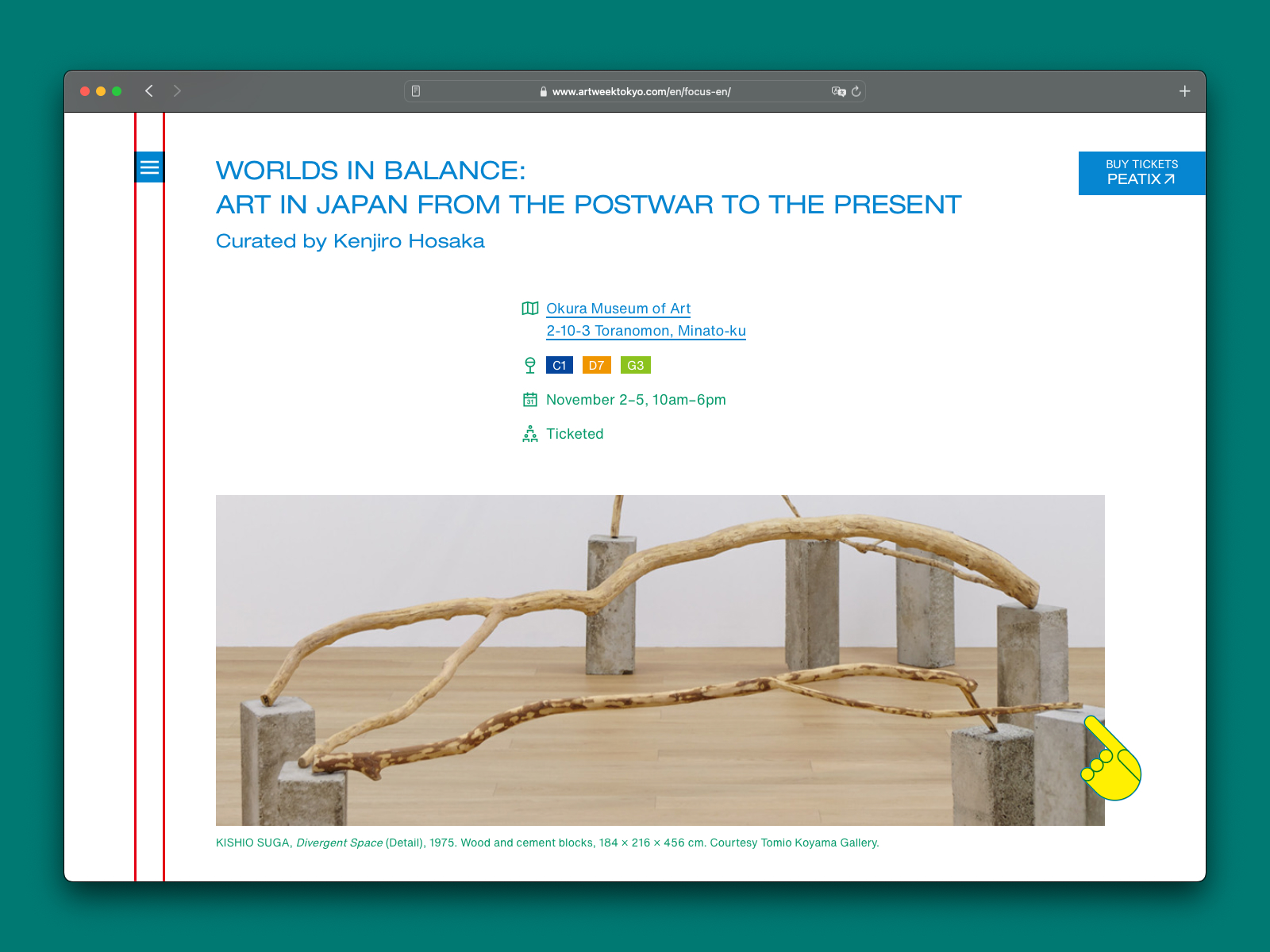
Task: Open Okura Museum of Art link
Action: [x=618, y=309]
